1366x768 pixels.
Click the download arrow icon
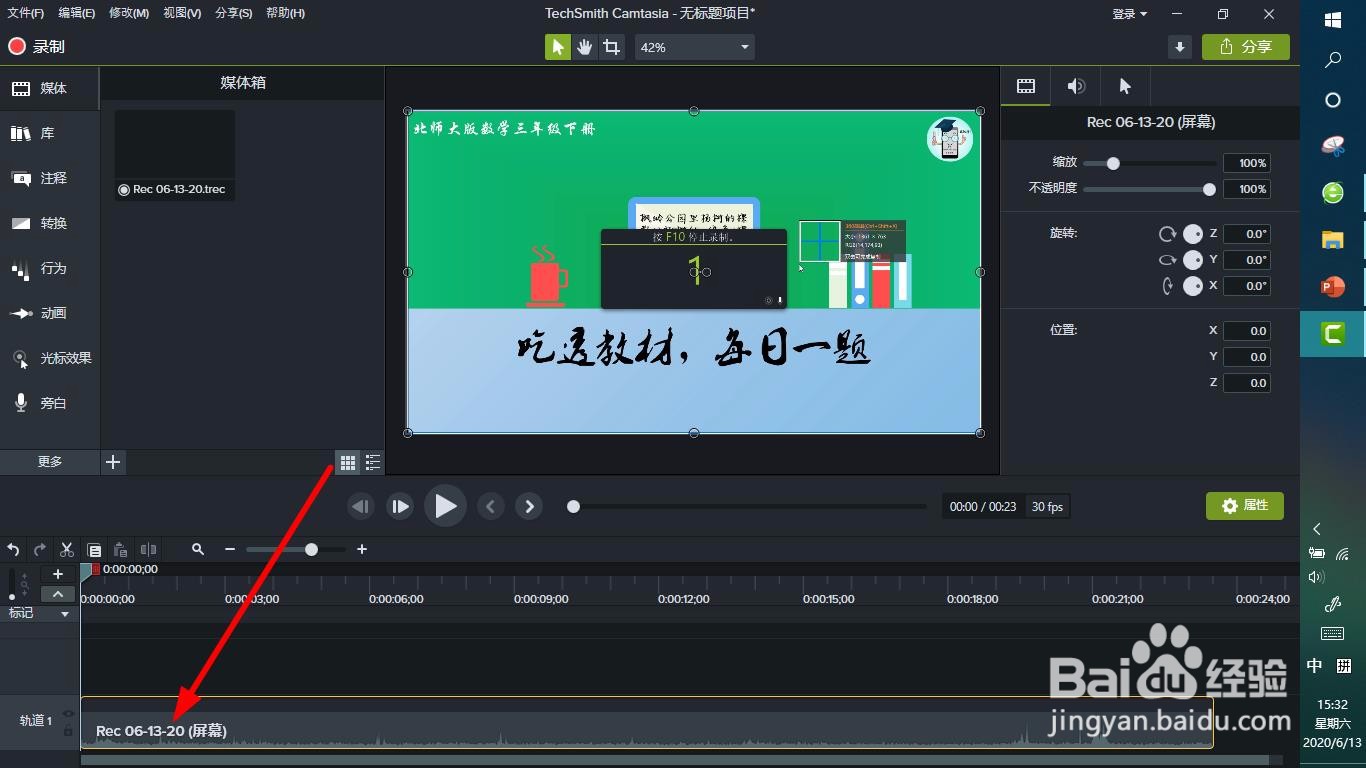pos(1180,47)
